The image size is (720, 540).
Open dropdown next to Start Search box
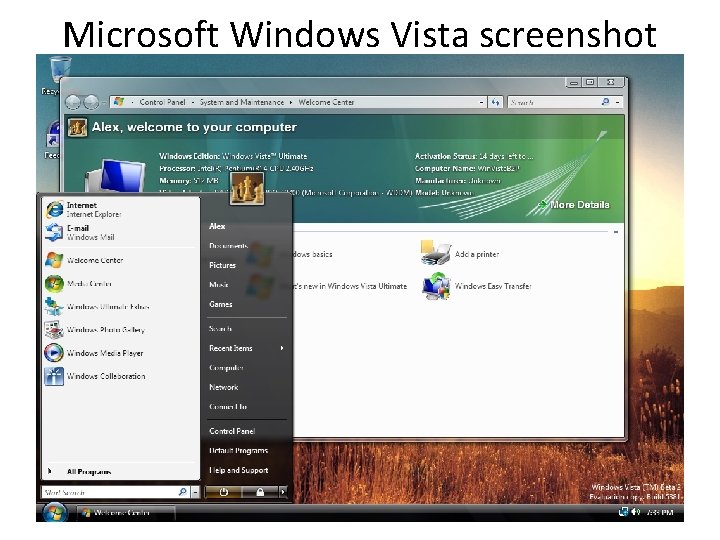click(196, 492)
